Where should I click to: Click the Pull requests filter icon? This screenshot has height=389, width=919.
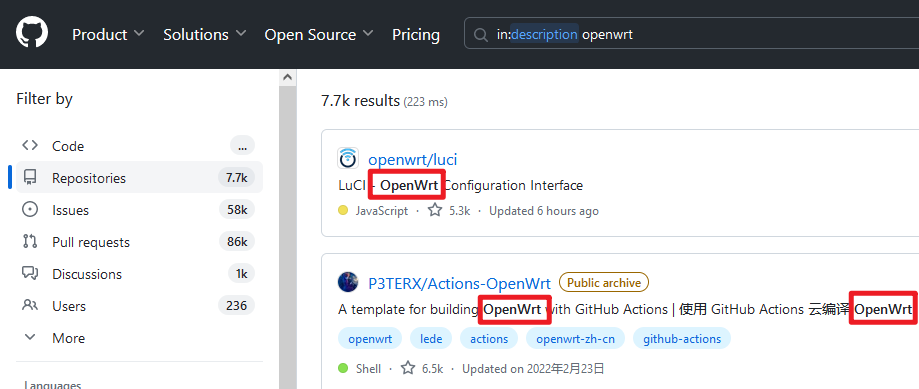[30, 241]
